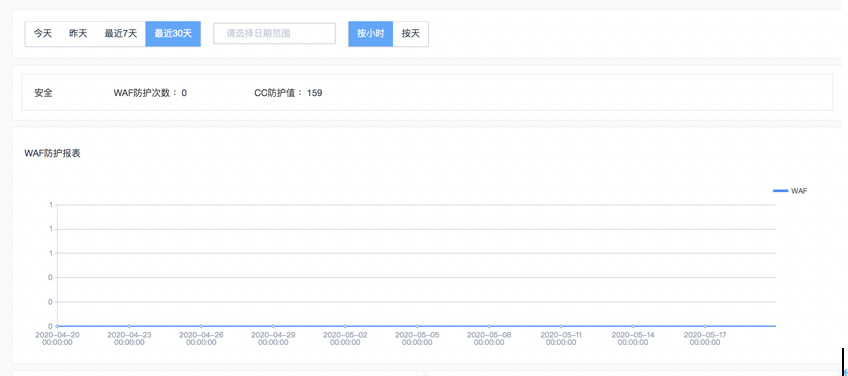Viewport: 848px width, 376px height.
Task: Select the 昨天 time range
Action: pos(78,34)
